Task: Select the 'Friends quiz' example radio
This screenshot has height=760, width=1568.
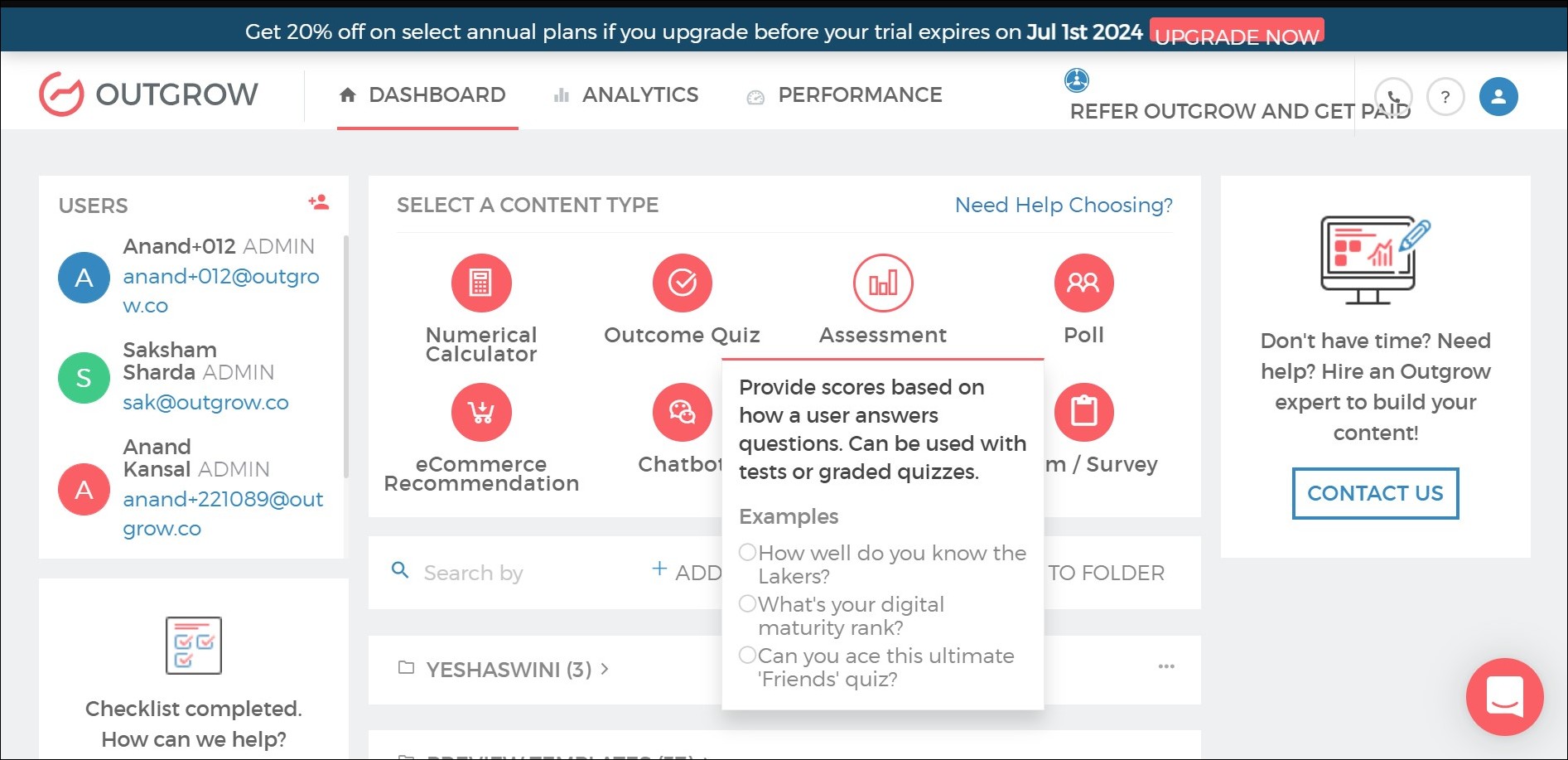Action: click(x=748, y=656)
